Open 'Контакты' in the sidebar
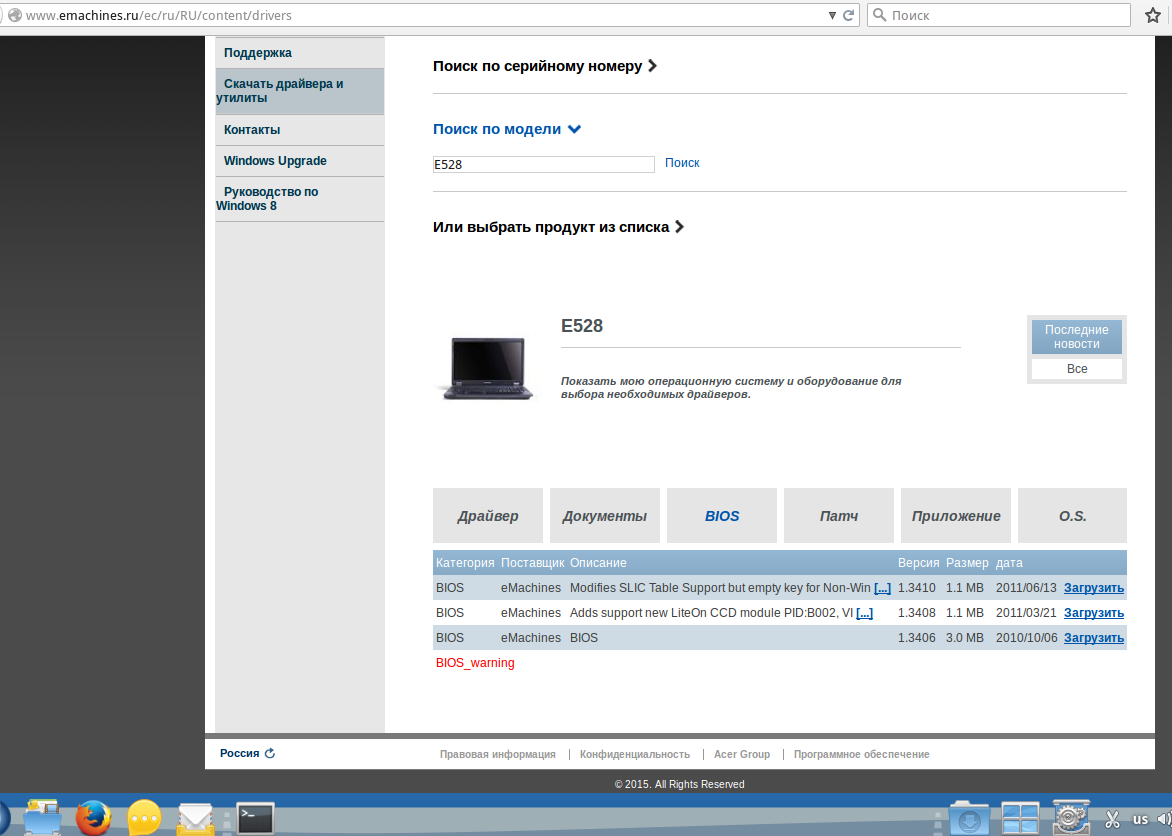The image size is (1172, 836). tap(300, 130)
